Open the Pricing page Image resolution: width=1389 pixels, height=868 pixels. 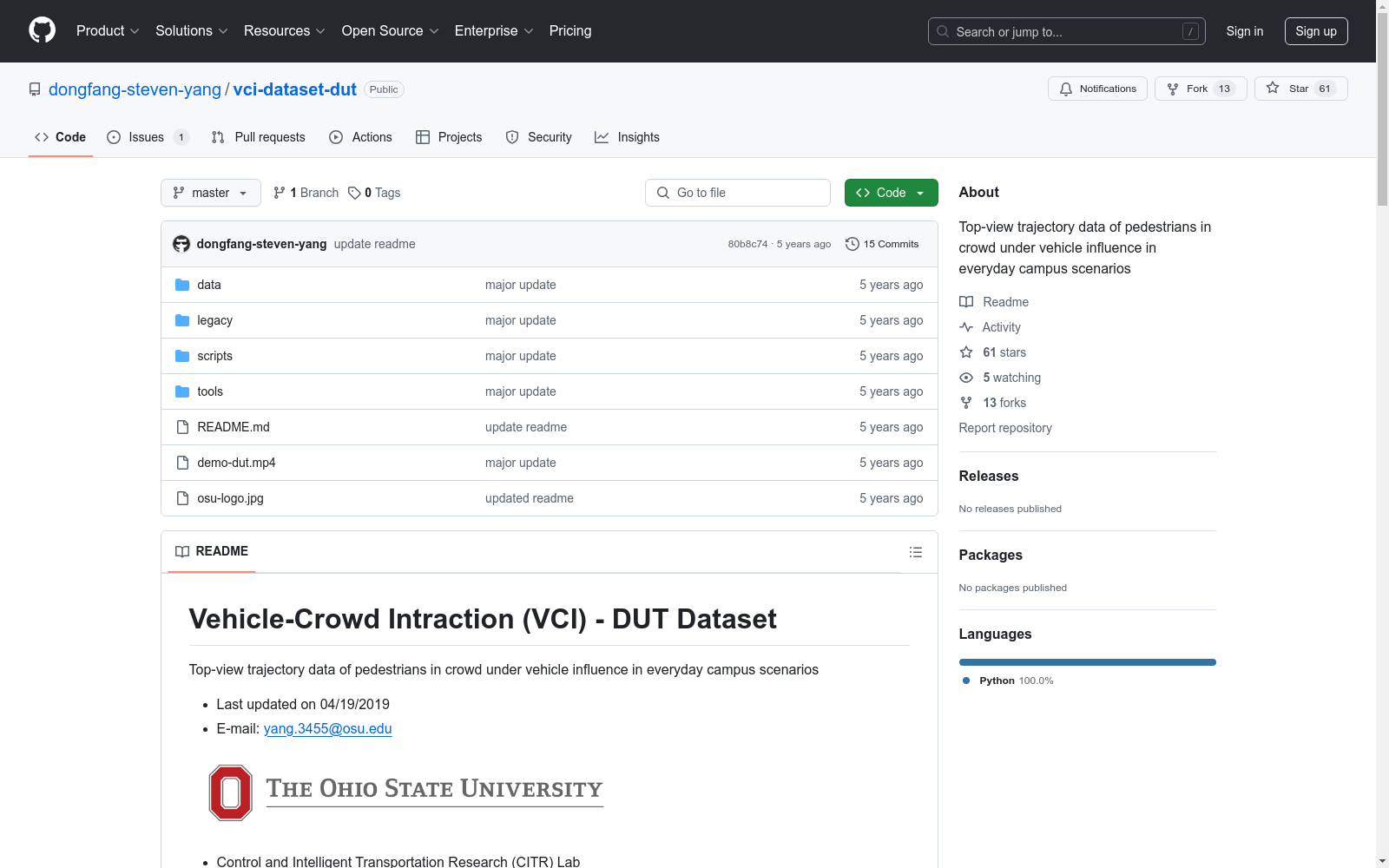[570, 30]
